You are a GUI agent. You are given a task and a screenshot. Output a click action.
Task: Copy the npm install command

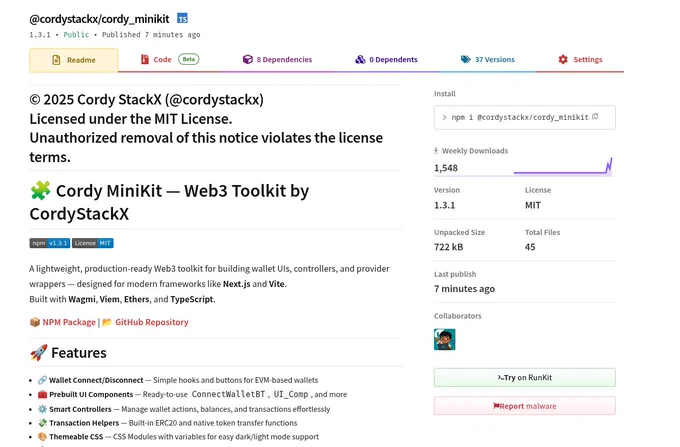tap(595, 117)
